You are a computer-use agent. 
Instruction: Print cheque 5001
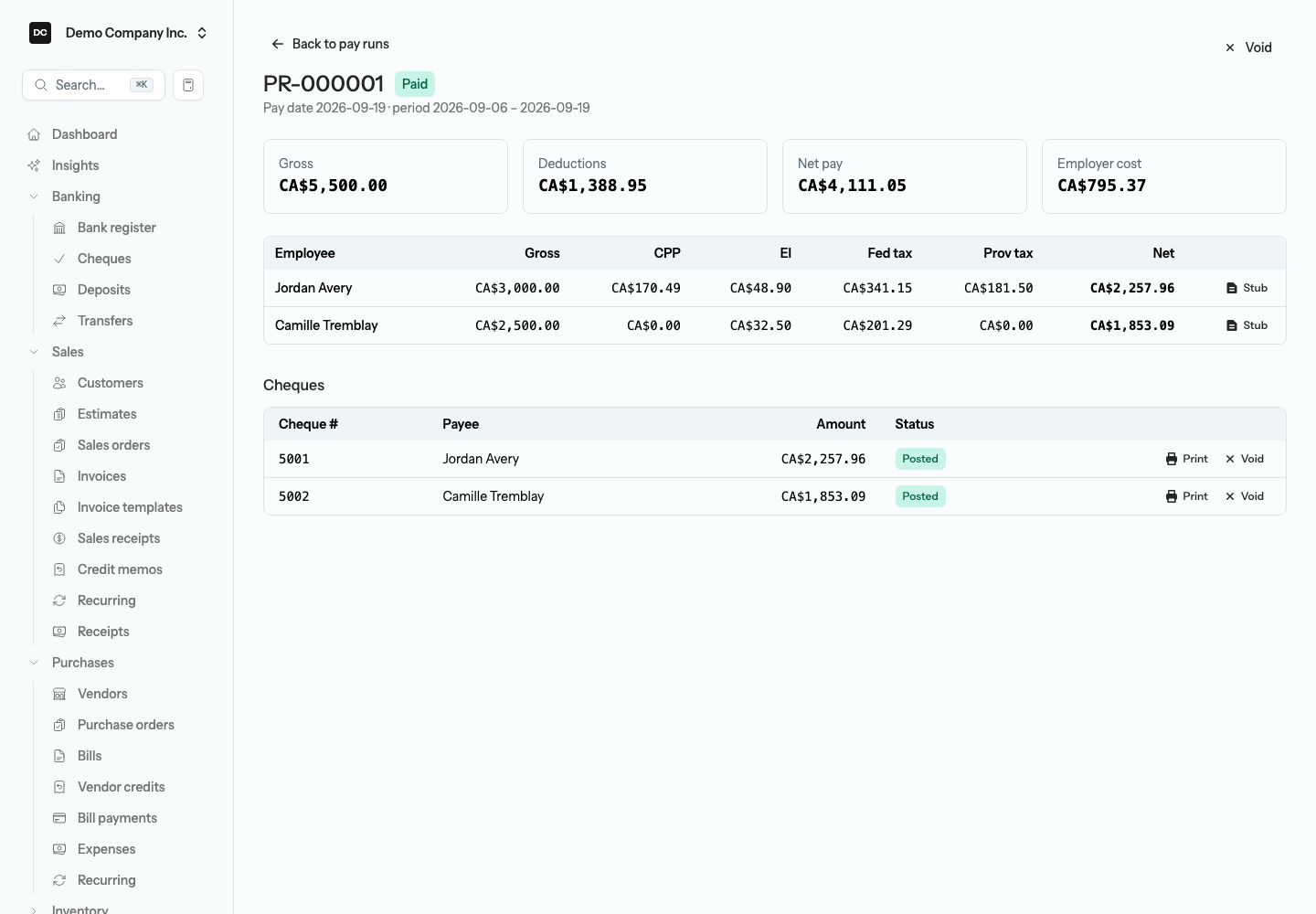click(1186, 459)
